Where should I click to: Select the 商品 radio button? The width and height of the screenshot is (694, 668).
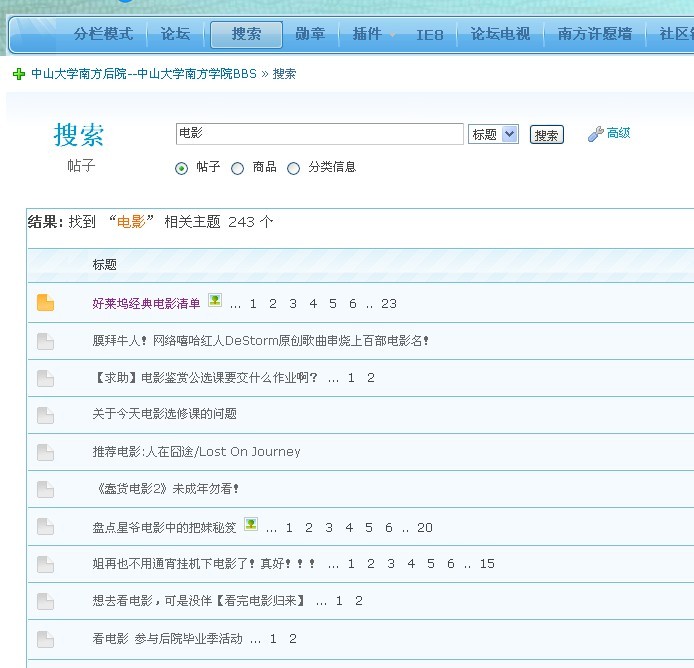[238, 168]
